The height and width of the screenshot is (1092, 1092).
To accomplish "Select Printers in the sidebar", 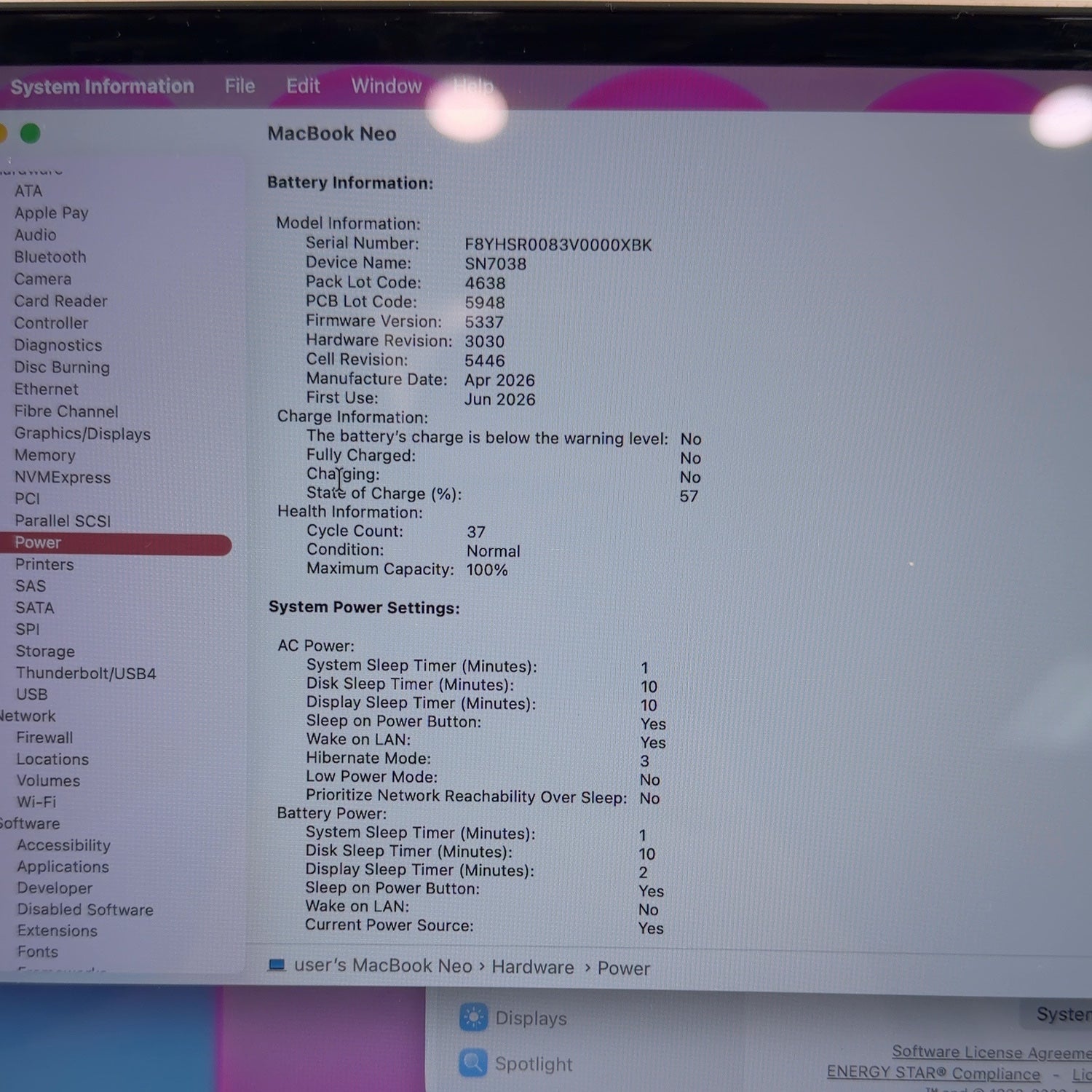I will (x=44, y=564).
